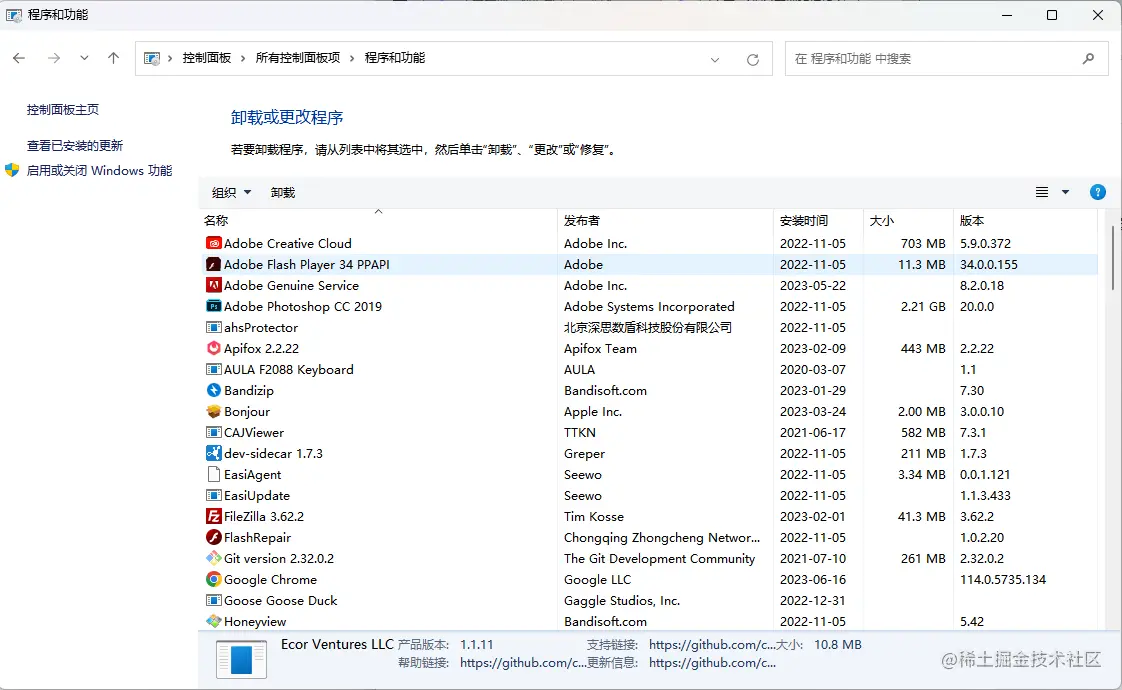
Task: Open the 帮助链接 github URL
Action: tap(522, 663)
